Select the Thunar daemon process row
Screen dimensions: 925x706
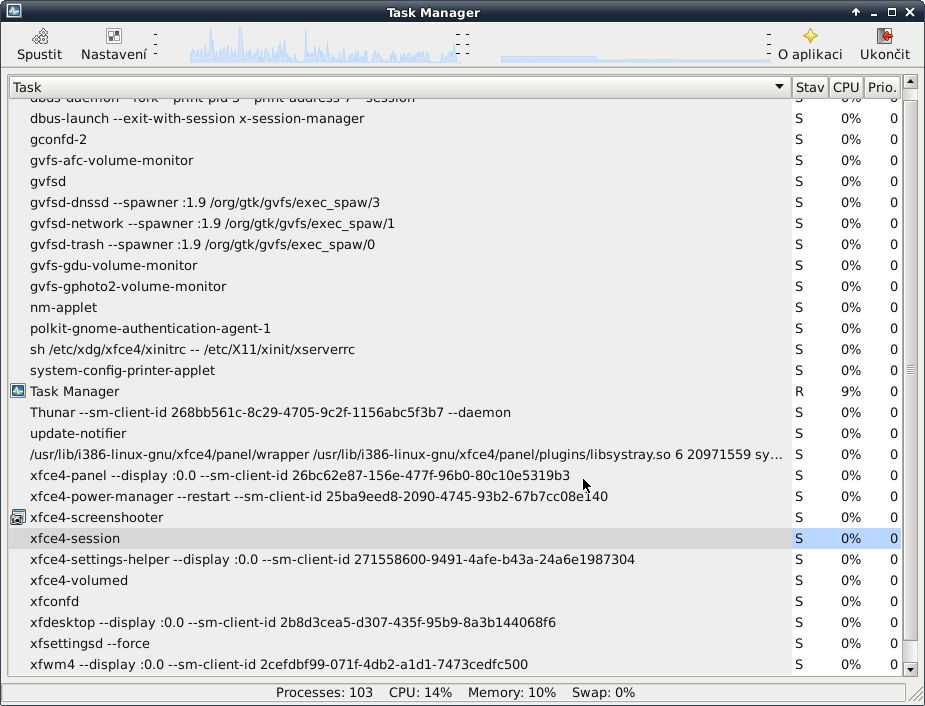pyautogui.click(x=270, y=412)
